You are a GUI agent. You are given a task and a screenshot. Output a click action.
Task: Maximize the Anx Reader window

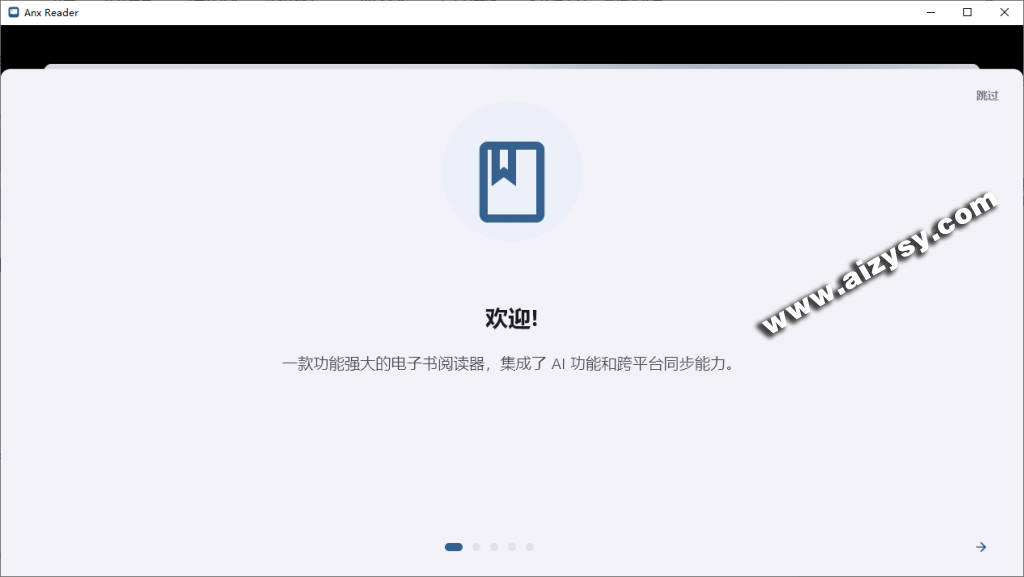pyautogui.click(x=967, y=12)
